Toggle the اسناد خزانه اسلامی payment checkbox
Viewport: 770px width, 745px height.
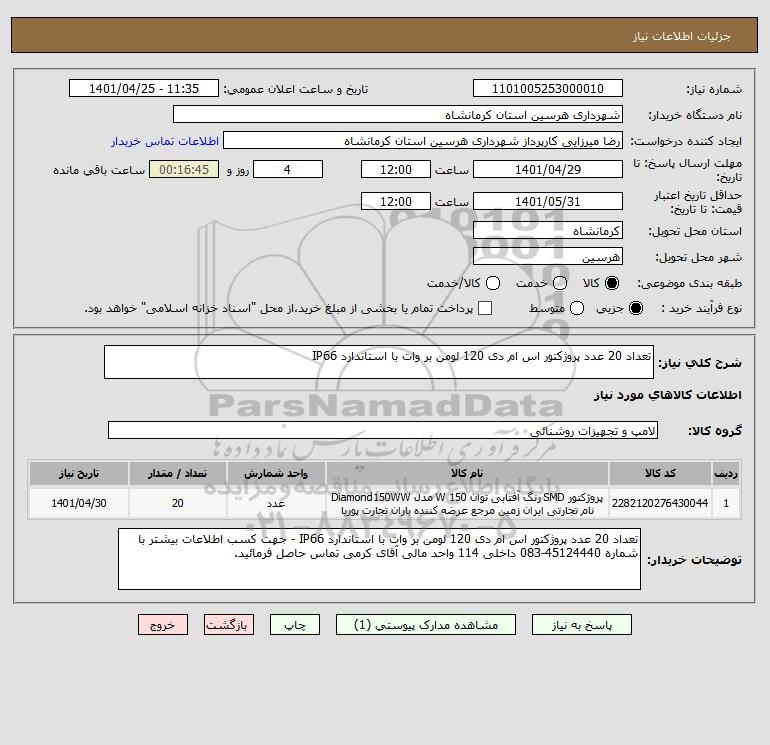[485, 308]
